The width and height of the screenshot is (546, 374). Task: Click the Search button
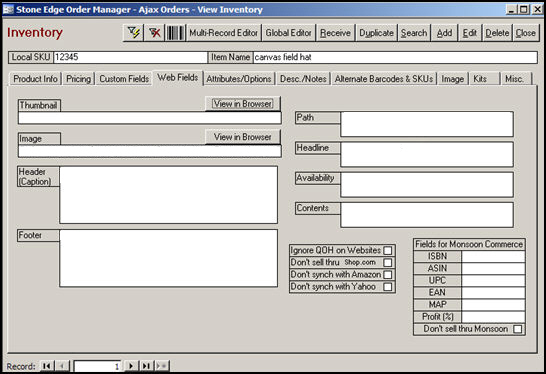click(x=414, y=33)
